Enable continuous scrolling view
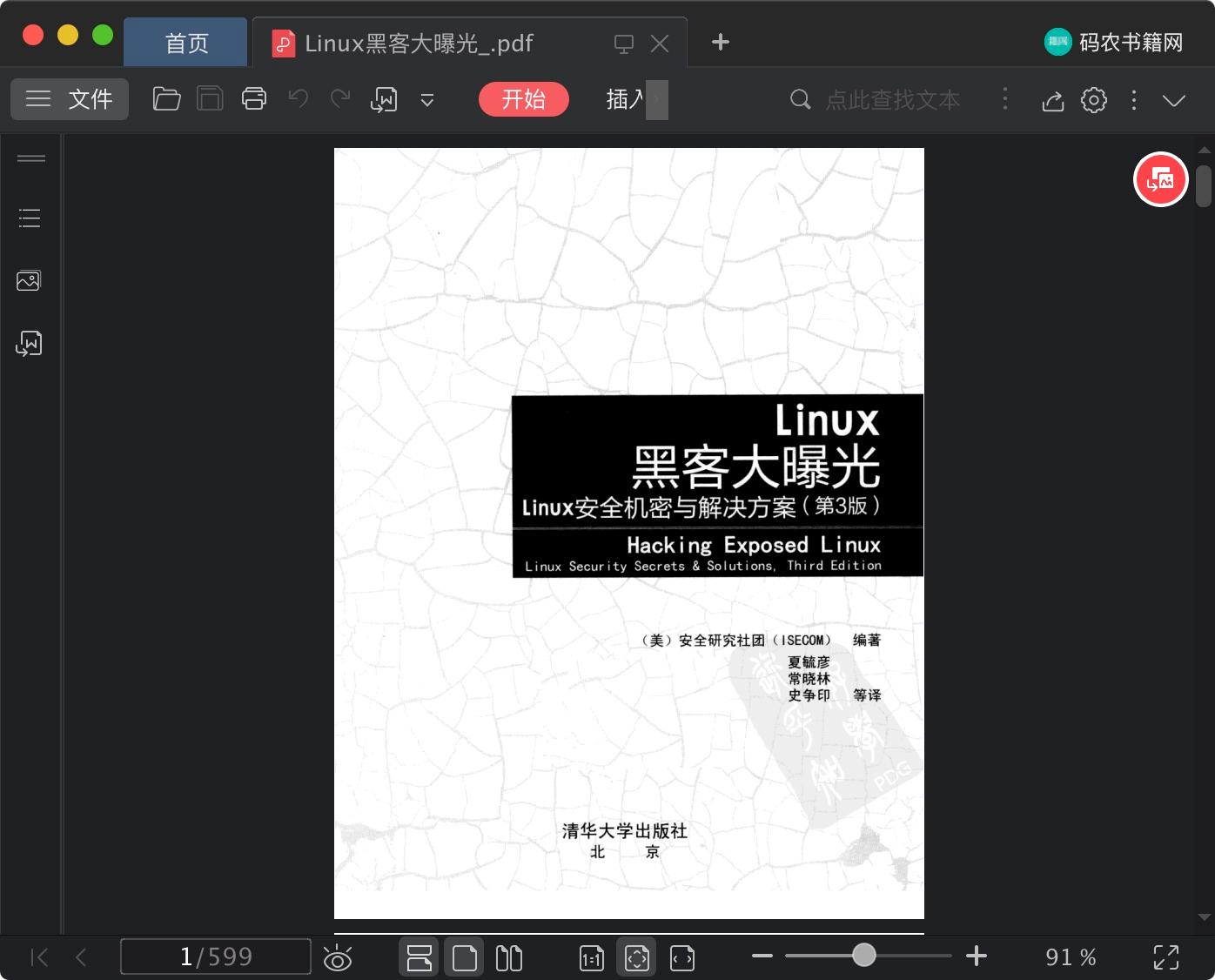Image resolution: width=1215 pixels, height=980 pixels. 420,957
